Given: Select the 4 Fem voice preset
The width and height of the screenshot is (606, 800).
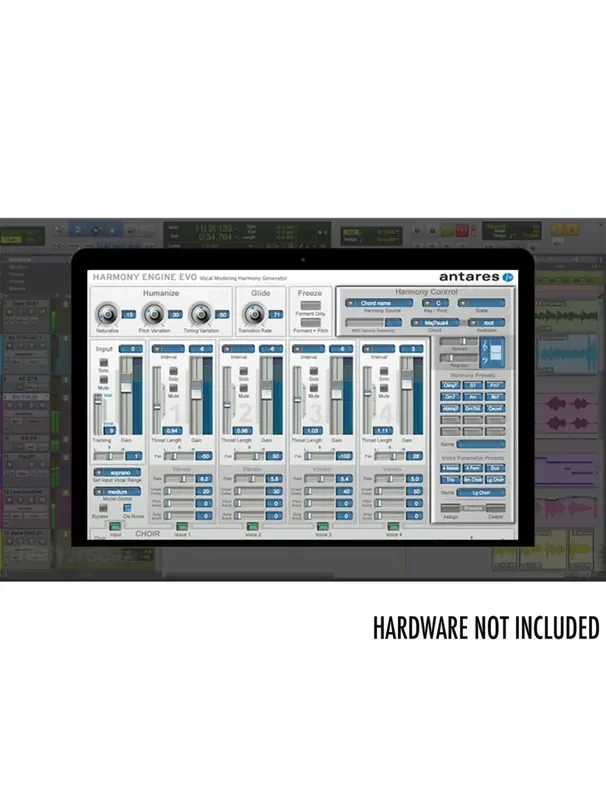Looking at the screenshot, I should (x=472, y=468).
